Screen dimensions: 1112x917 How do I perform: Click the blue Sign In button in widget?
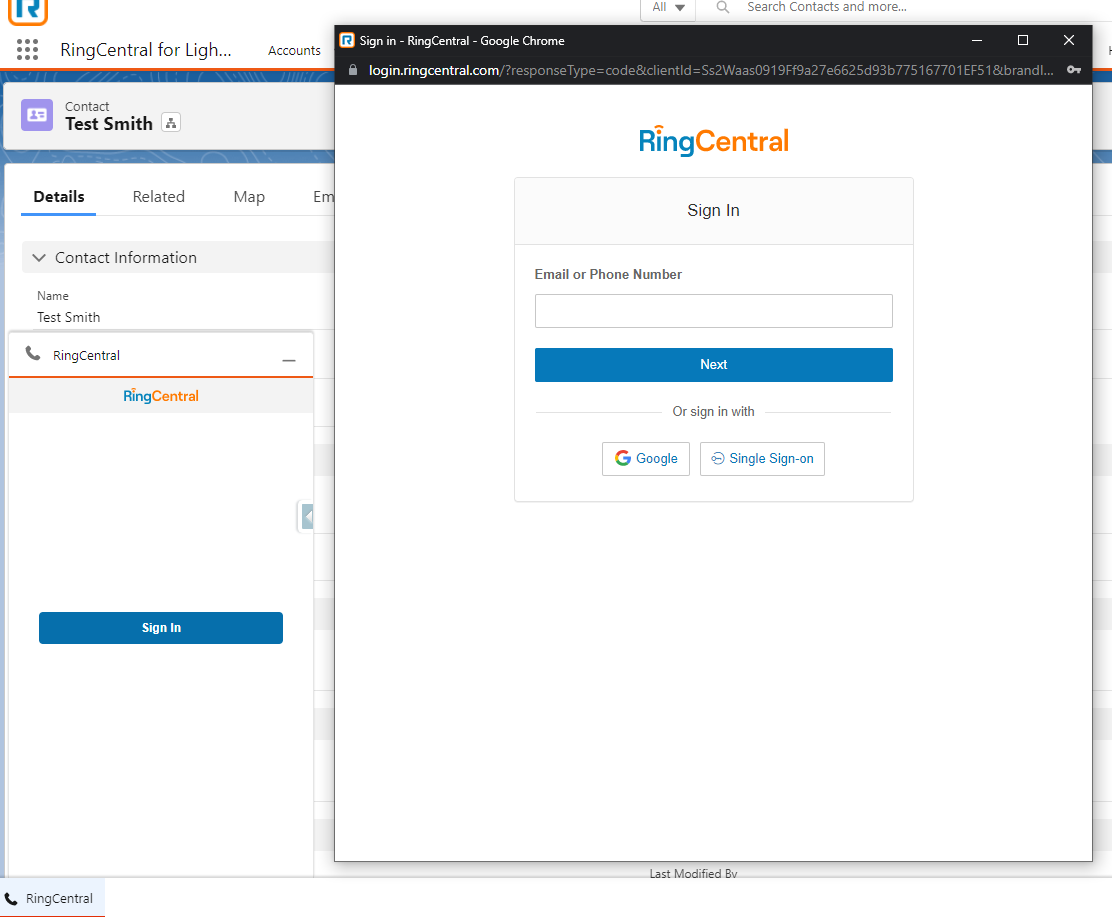[161, 628]
